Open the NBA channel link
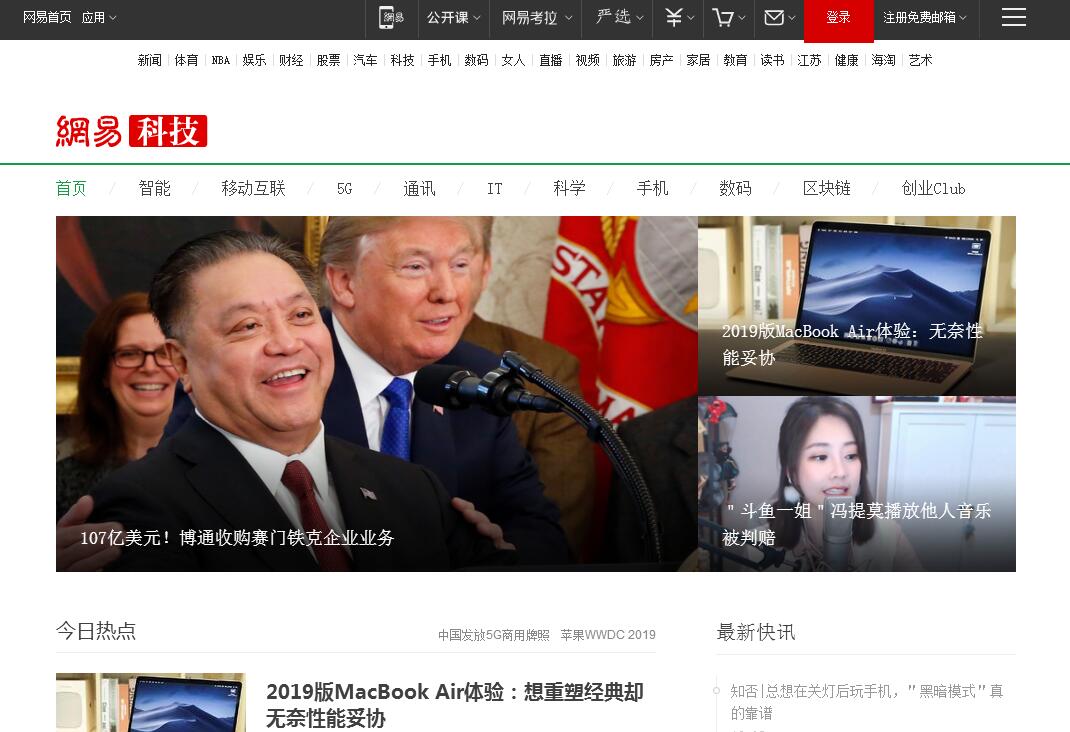1070x732 pixels. [x=220, y=60]
